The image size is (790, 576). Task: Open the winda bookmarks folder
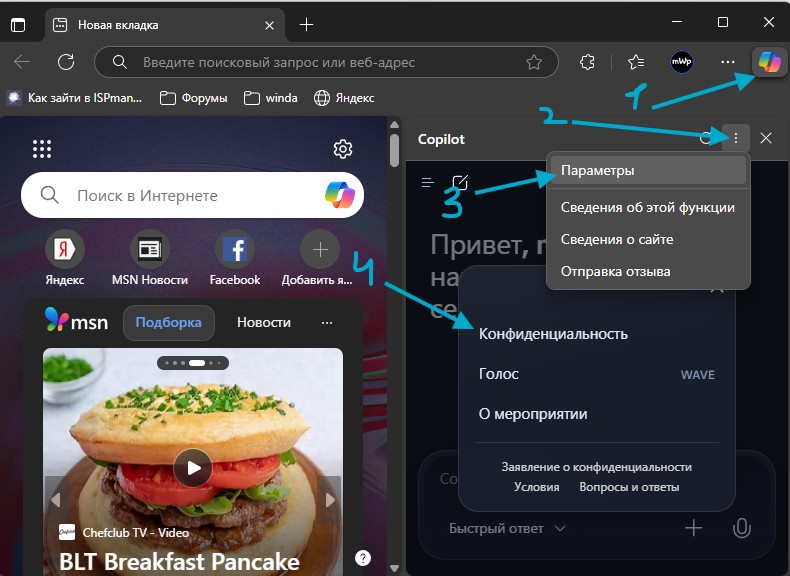[x=271, y=98]
